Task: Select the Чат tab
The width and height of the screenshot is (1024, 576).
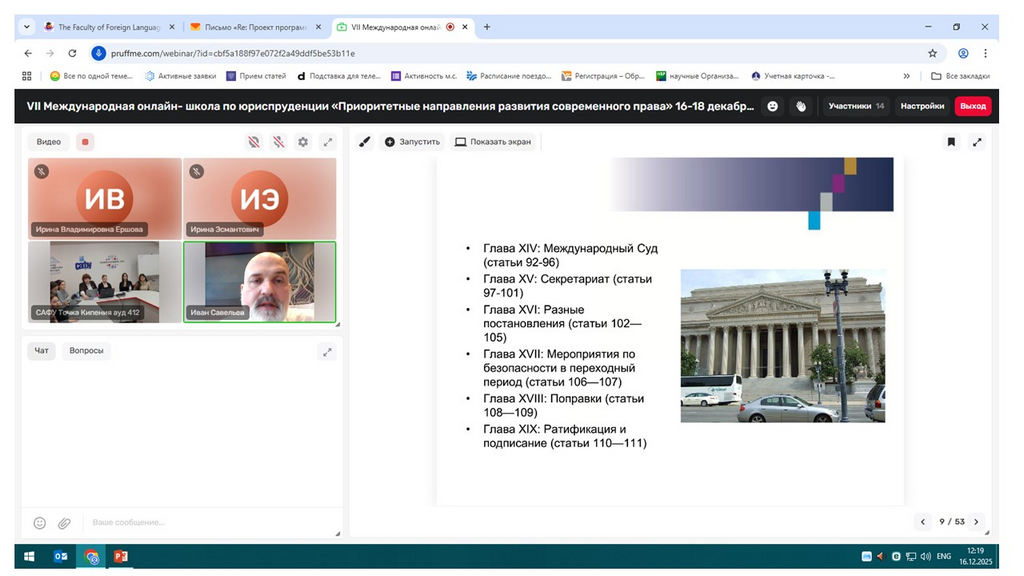Action: (x=41, y=351)
